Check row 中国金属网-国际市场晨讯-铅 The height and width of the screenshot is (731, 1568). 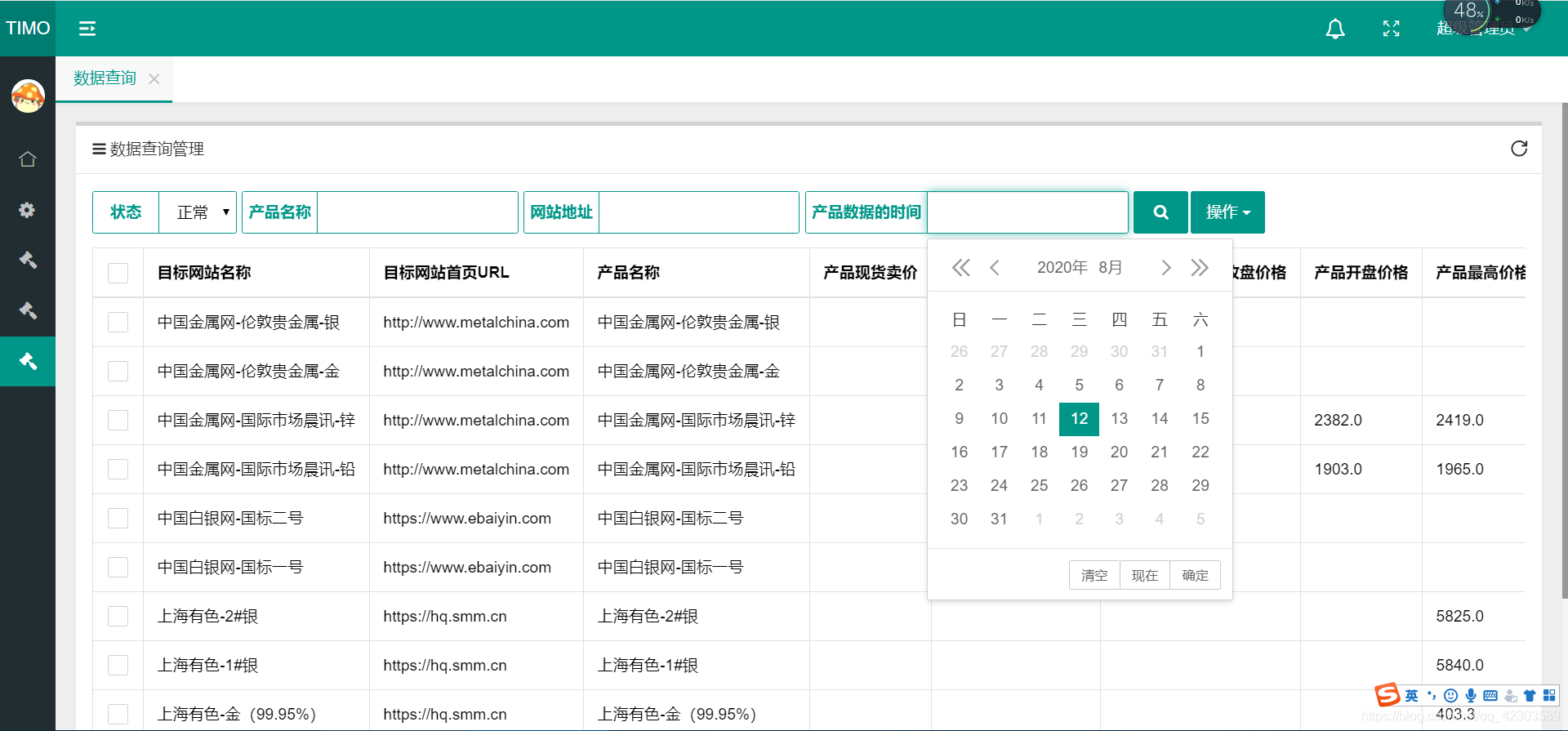(x=118, y=469)
